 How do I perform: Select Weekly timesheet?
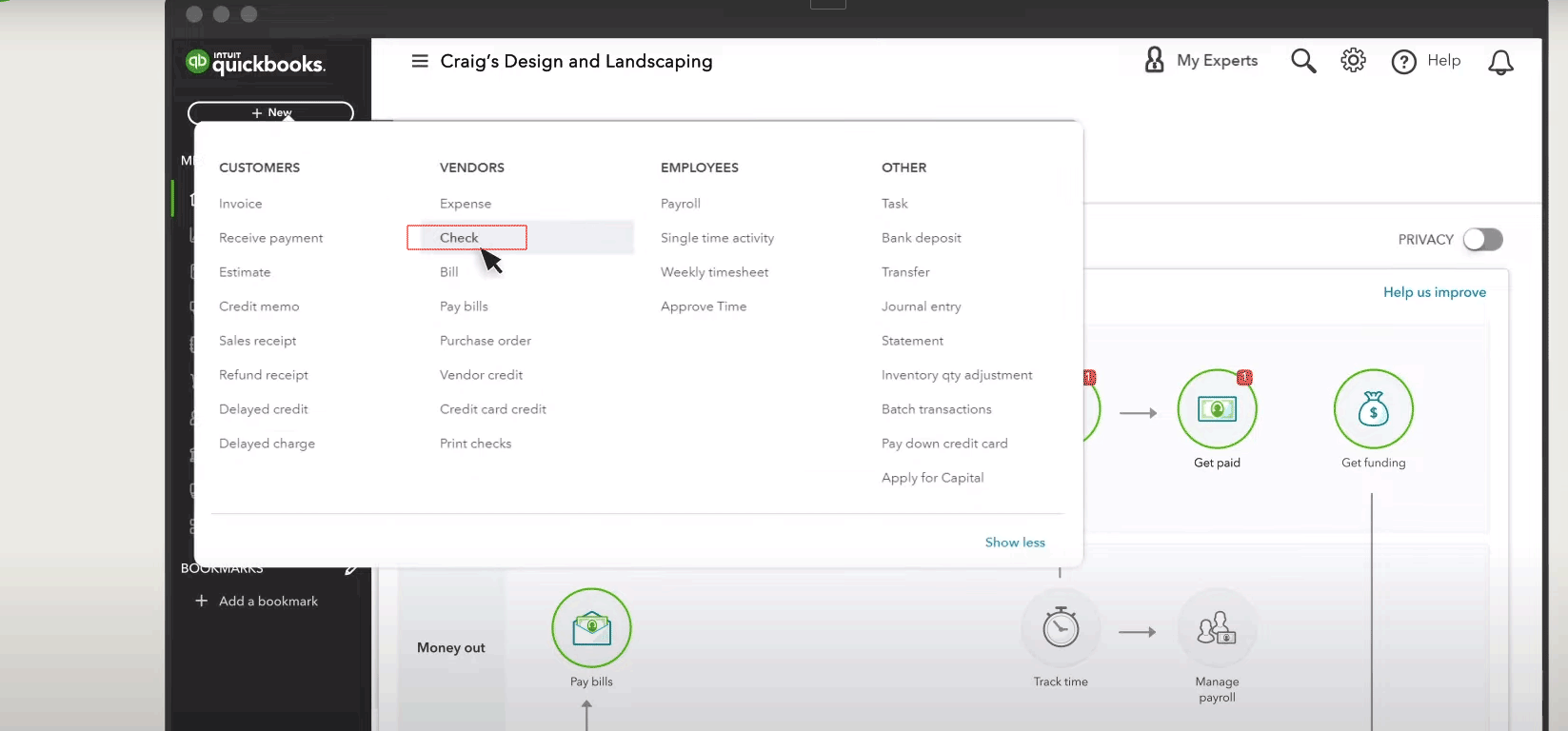(714, 272)
